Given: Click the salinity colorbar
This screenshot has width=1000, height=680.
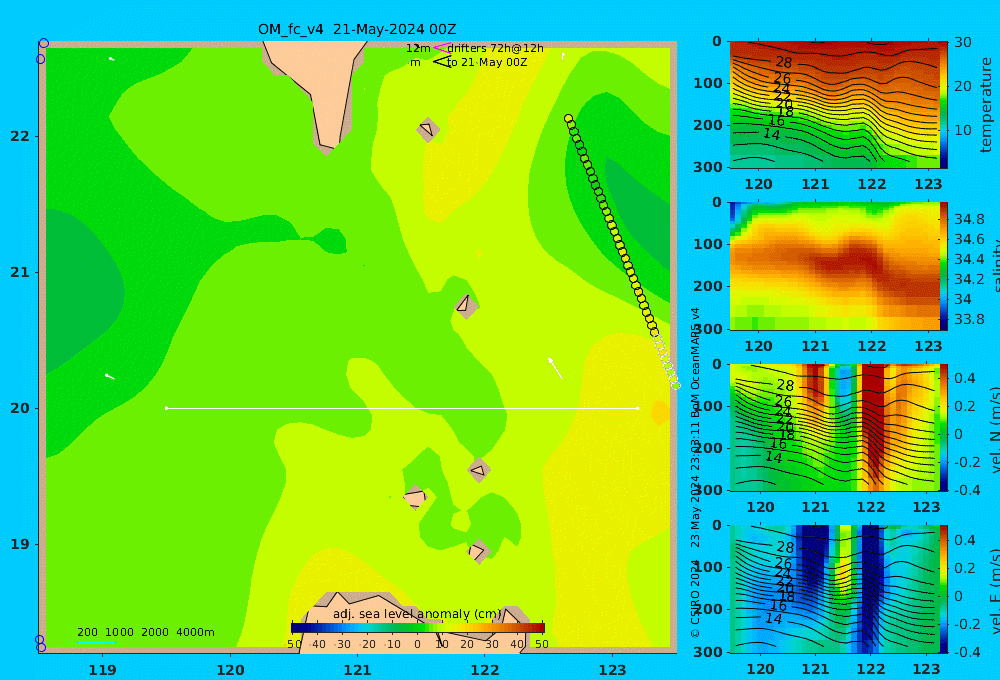Looking at the screenshot, I should 944,266.
